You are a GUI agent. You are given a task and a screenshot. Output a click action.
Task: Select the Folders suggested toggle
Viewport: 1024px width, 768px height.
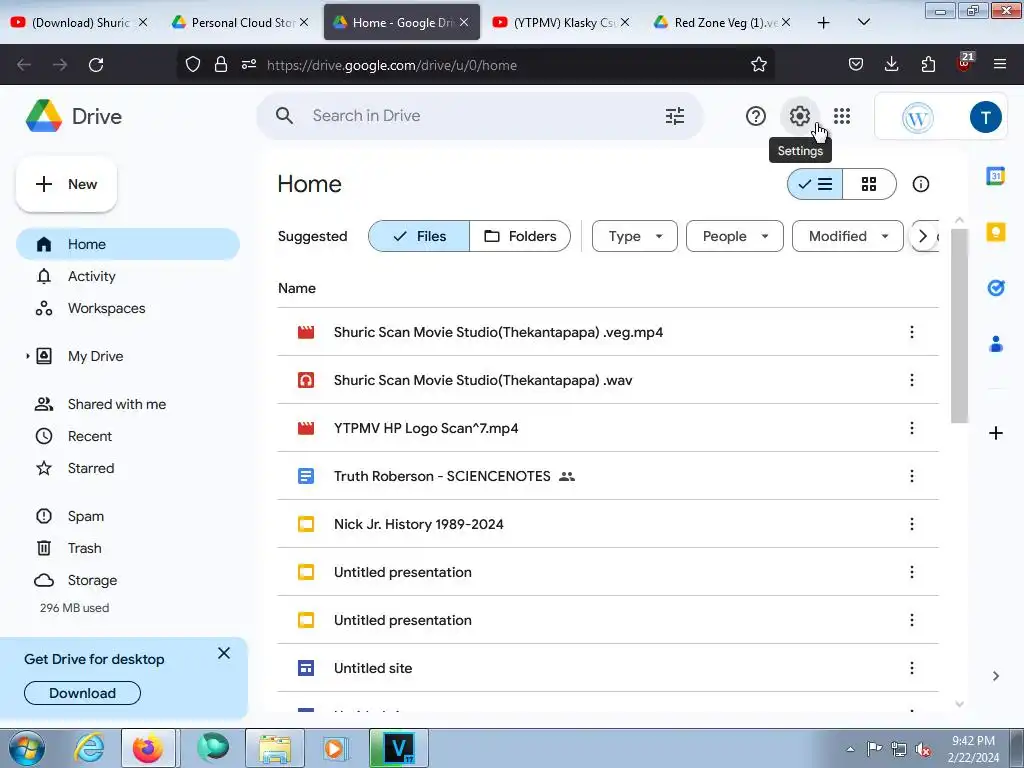520,236
